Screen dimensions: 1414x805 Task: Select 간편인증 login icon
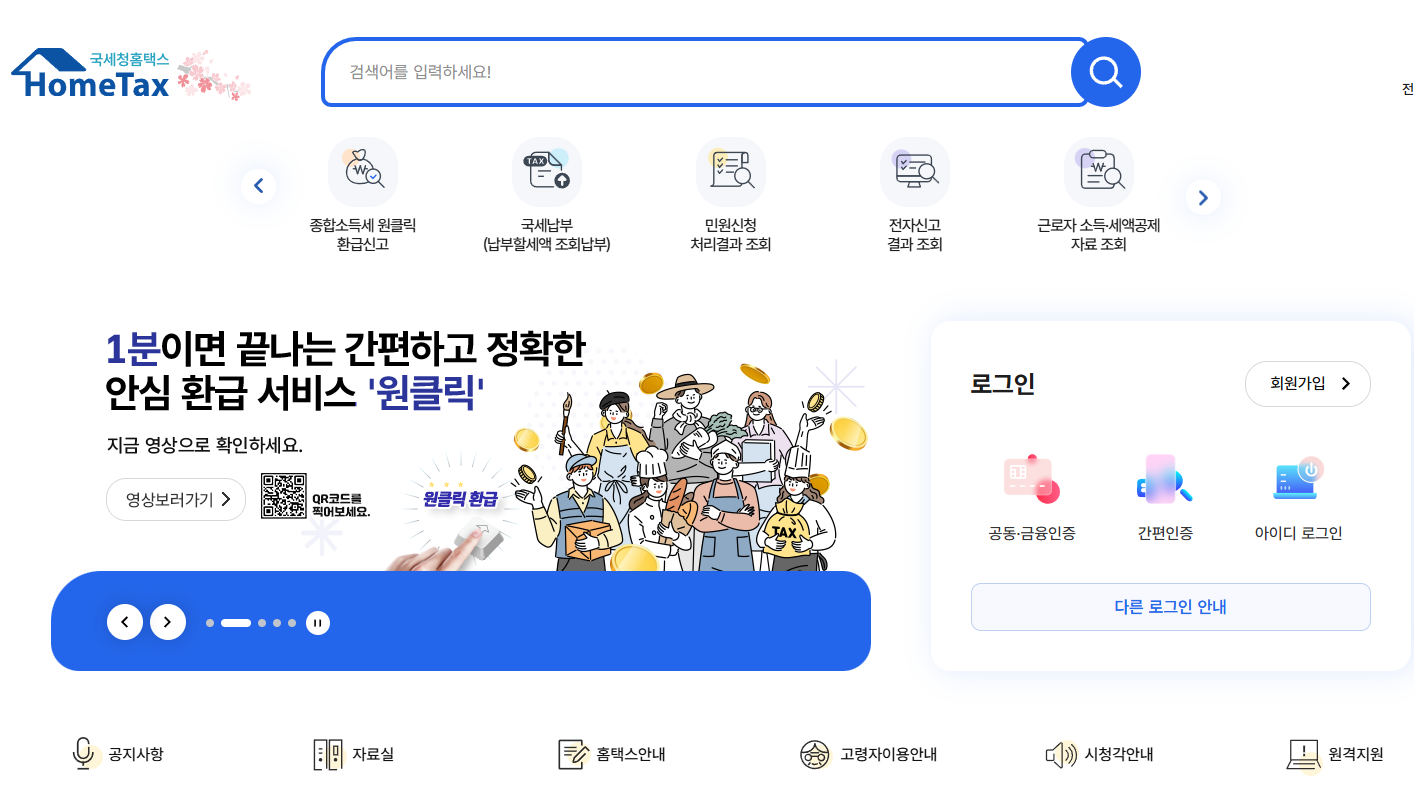[1165, 479]
